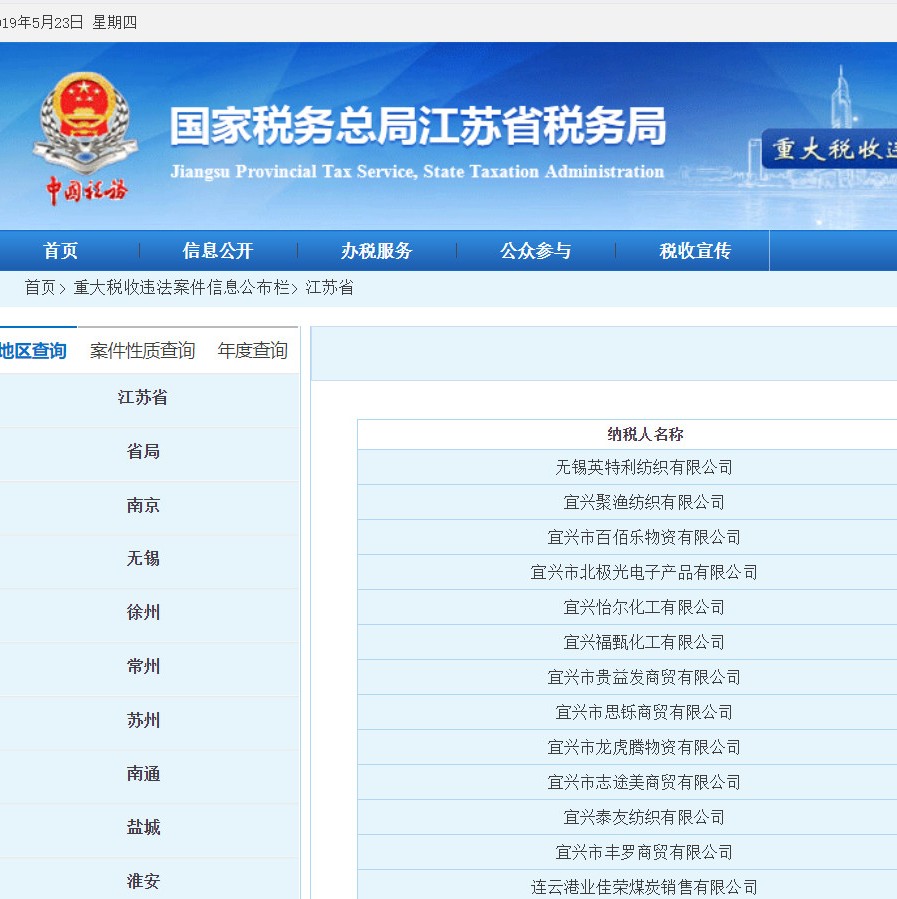Click the national emblem tax logo
Image resolution: width=897 pixels, height=899 pixels.
coord(85,138)
